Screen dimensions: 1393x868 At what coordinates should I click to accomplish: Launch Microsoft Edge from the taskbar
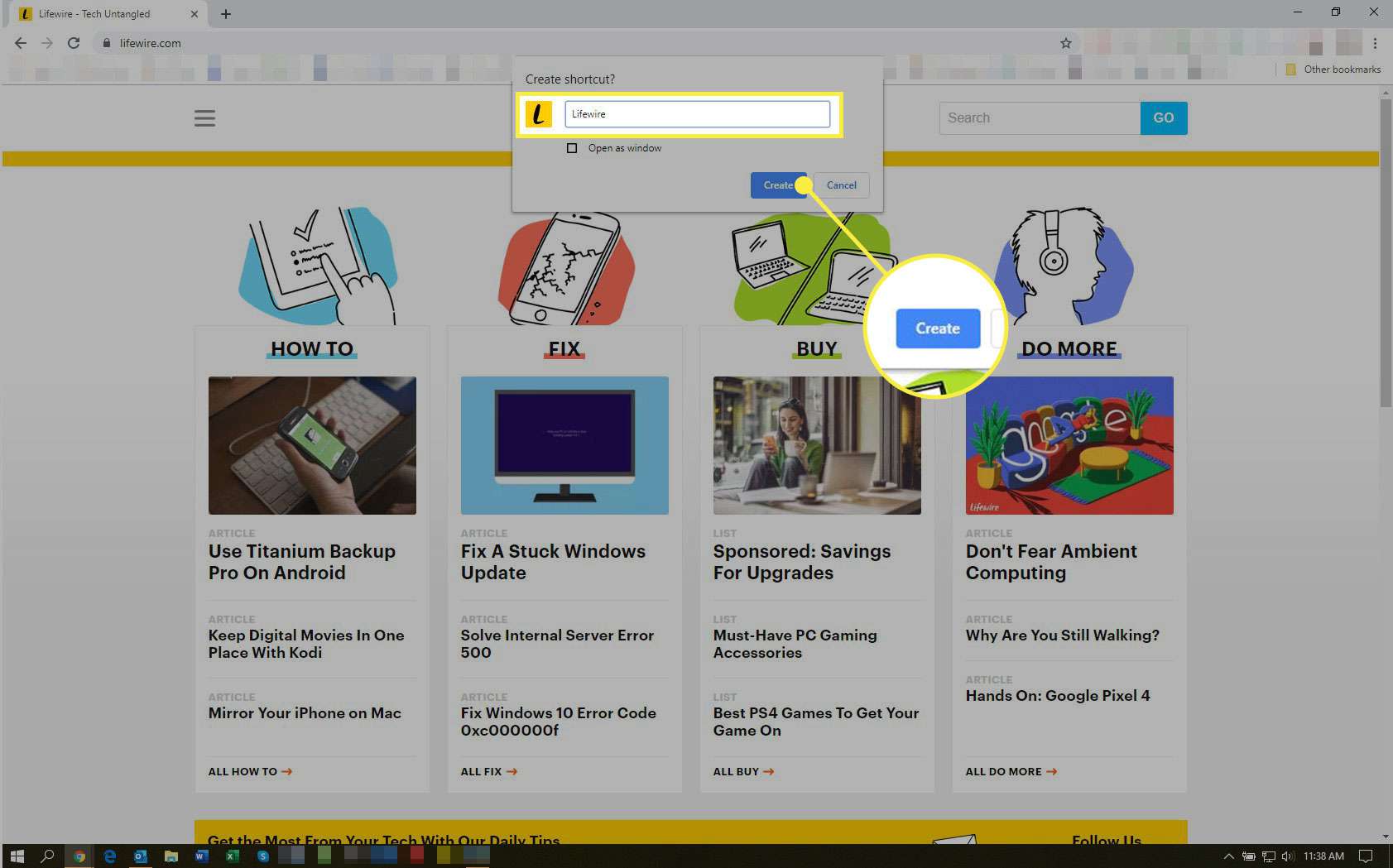tap(109, 856)
